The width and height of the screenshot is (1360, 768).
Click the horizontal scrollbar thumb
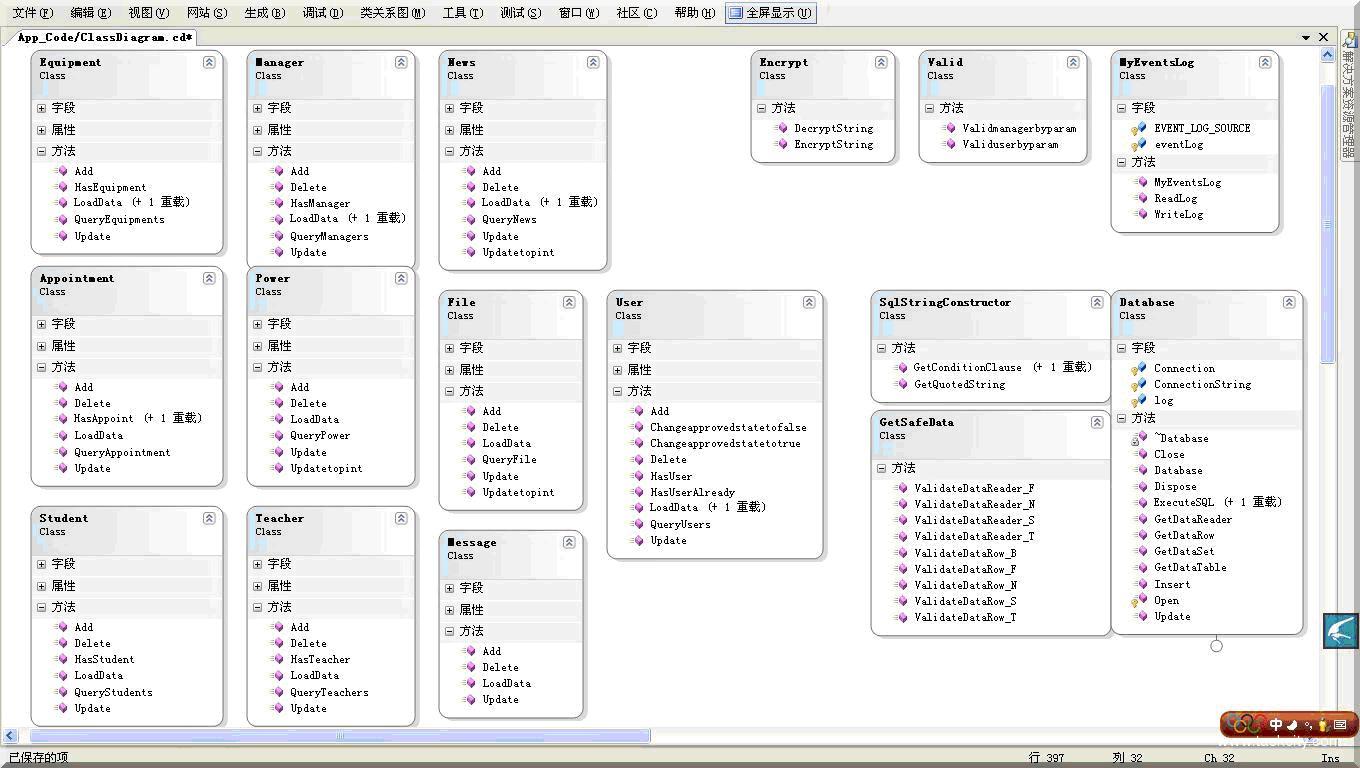point(340,736)
